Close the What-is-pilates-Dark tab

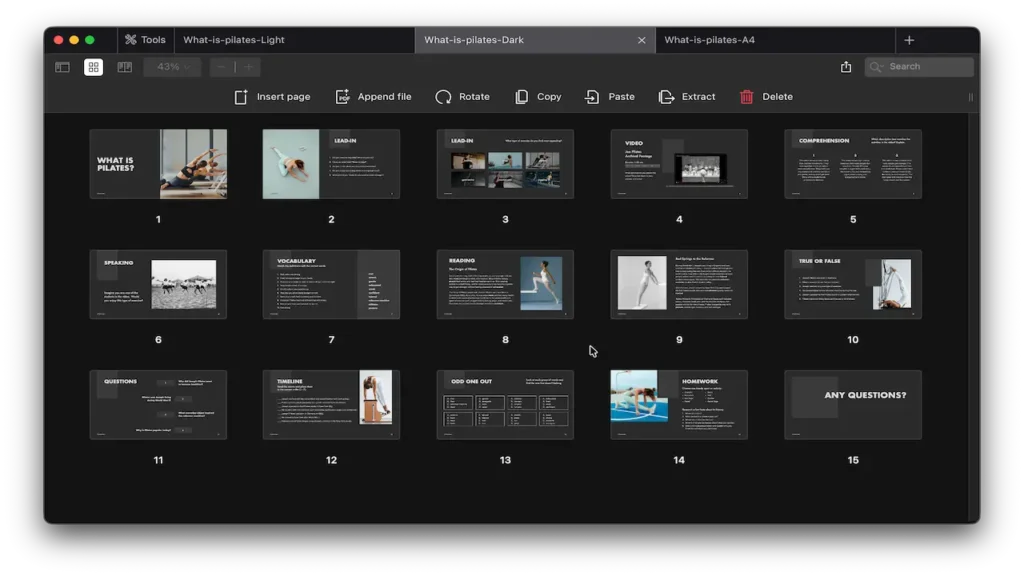(x=642, y=40)
